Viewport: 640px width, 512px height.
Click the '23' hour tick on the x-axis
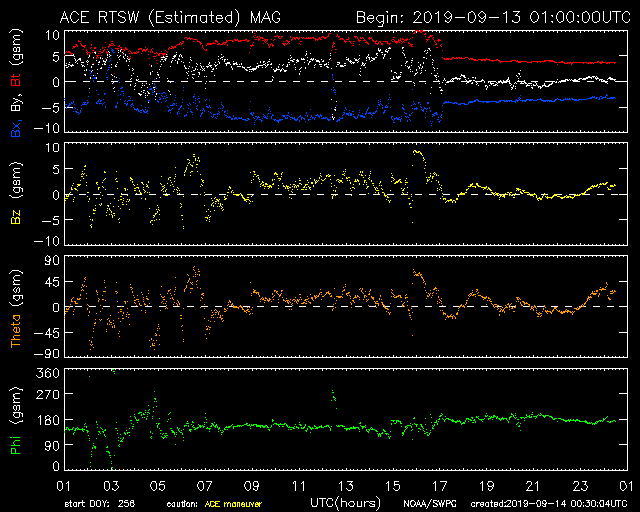[x=579, y=485]
